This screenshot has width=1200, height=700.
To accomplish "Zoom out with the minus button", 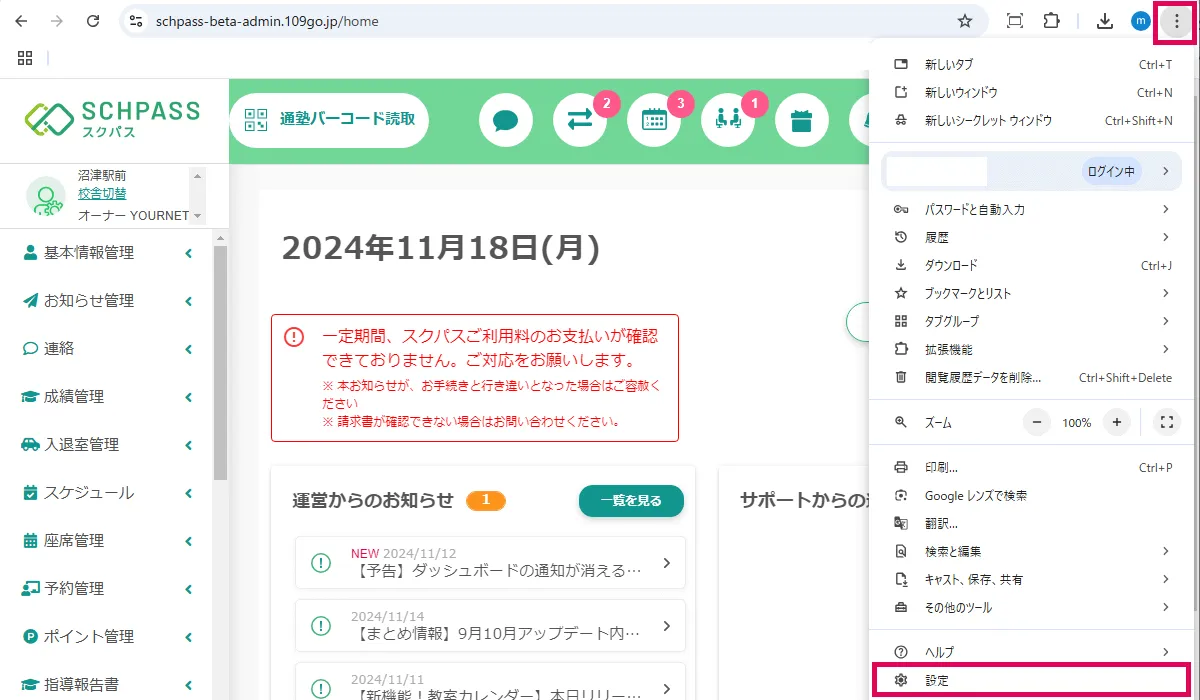I will pos(1037,422).
